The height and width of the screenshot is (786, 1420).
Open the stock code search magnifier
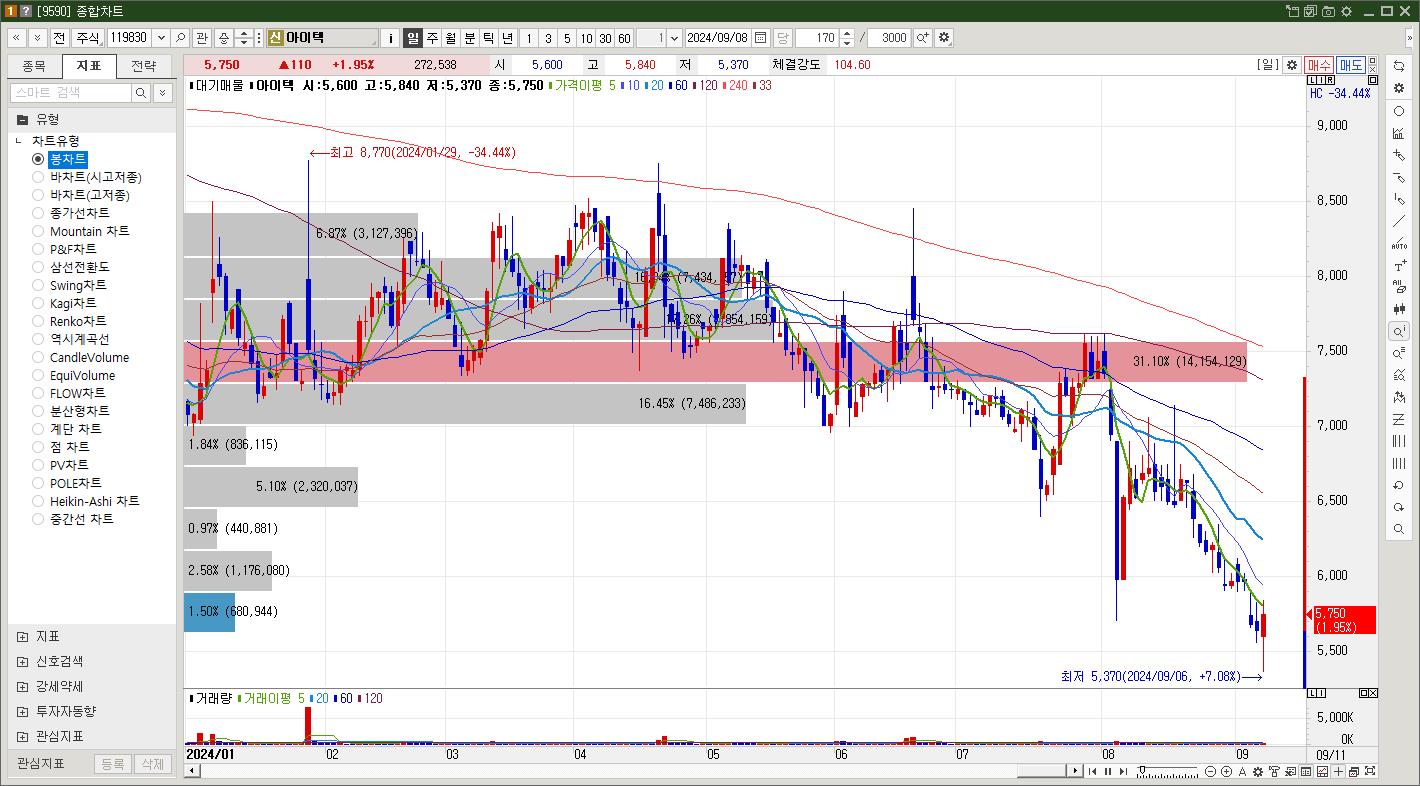[x=181, y=38]
